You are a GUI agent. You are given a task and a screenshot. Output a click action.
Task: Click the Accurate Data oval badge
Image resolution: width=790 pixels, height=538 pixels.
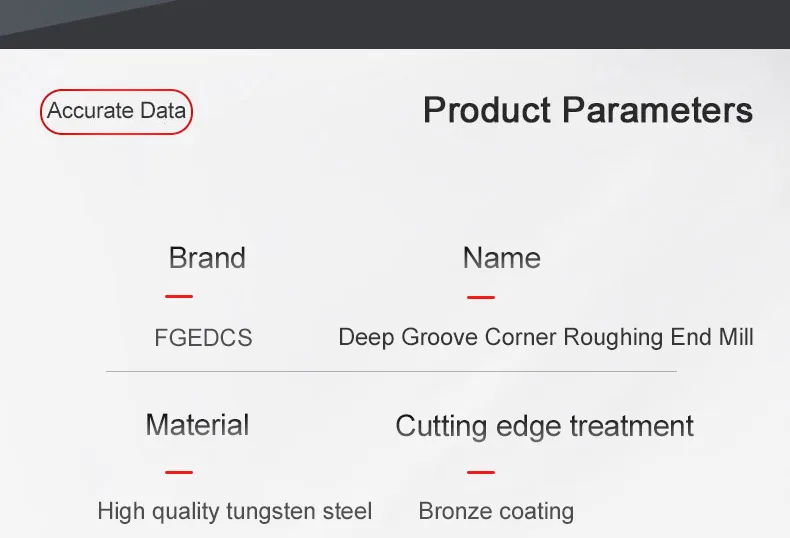[x=116, y=111]
